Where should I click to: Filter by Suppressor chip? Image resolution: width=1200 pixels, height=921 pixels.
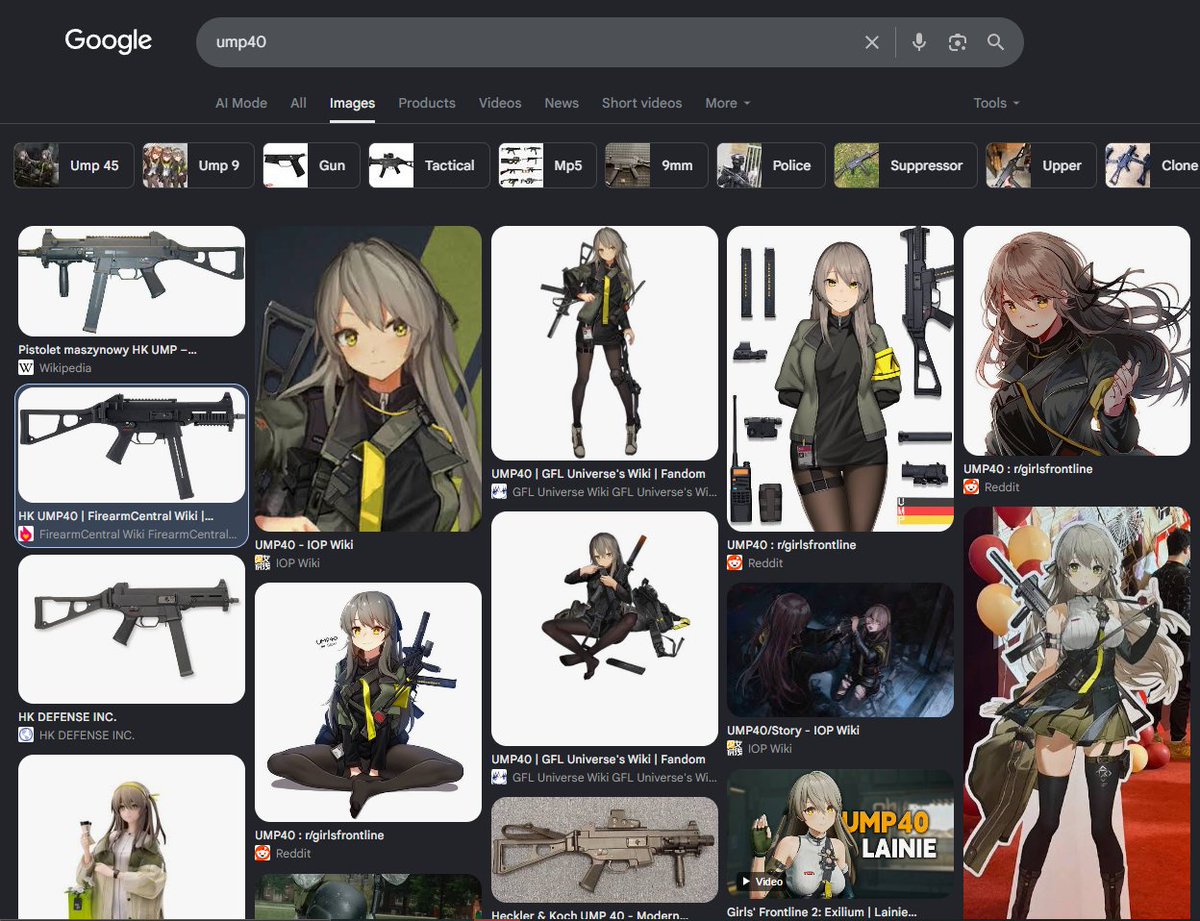tap(905, 165)
